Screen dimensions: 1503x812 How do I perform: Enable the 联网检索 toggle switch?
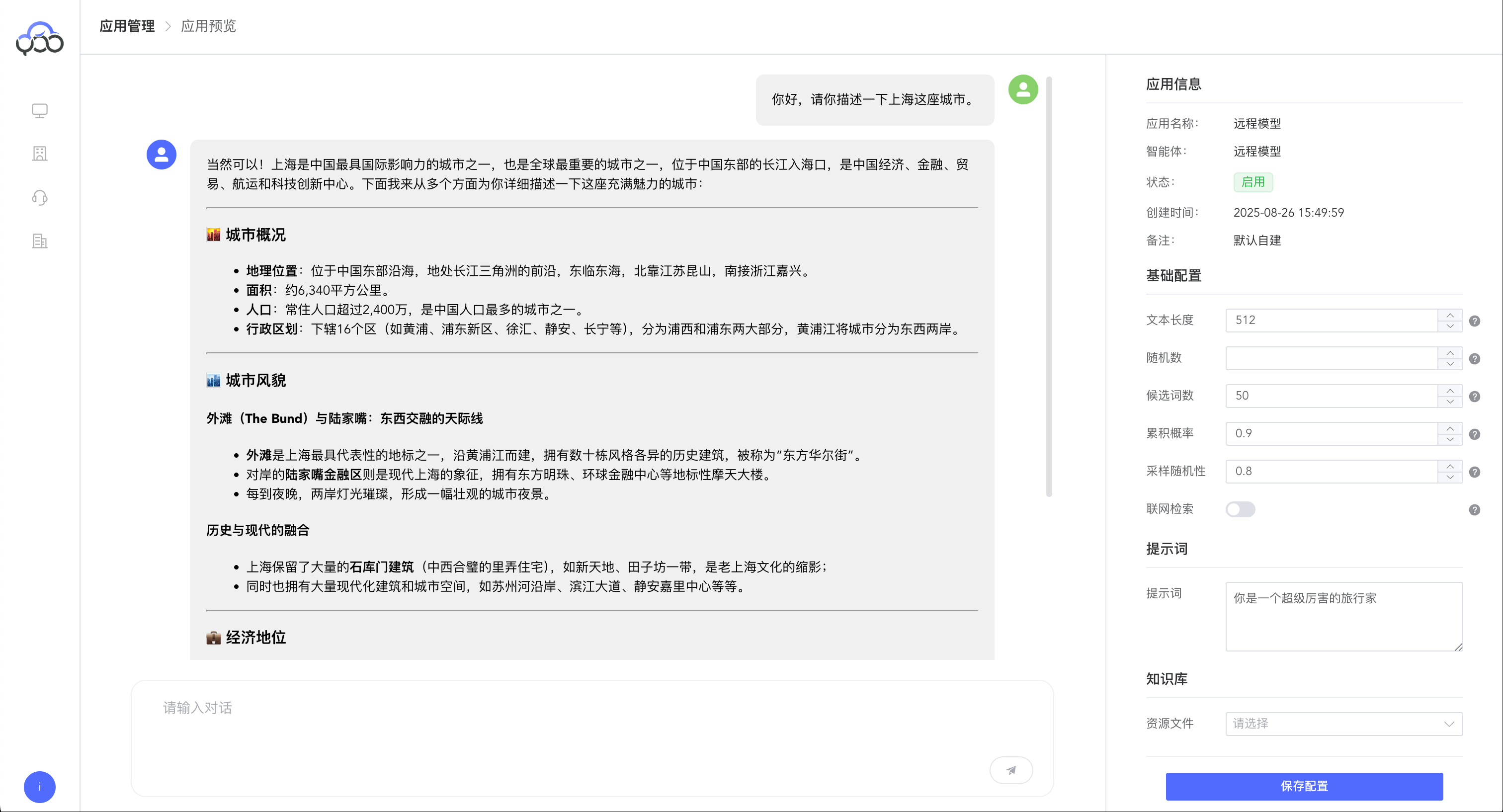[1241, 509]
